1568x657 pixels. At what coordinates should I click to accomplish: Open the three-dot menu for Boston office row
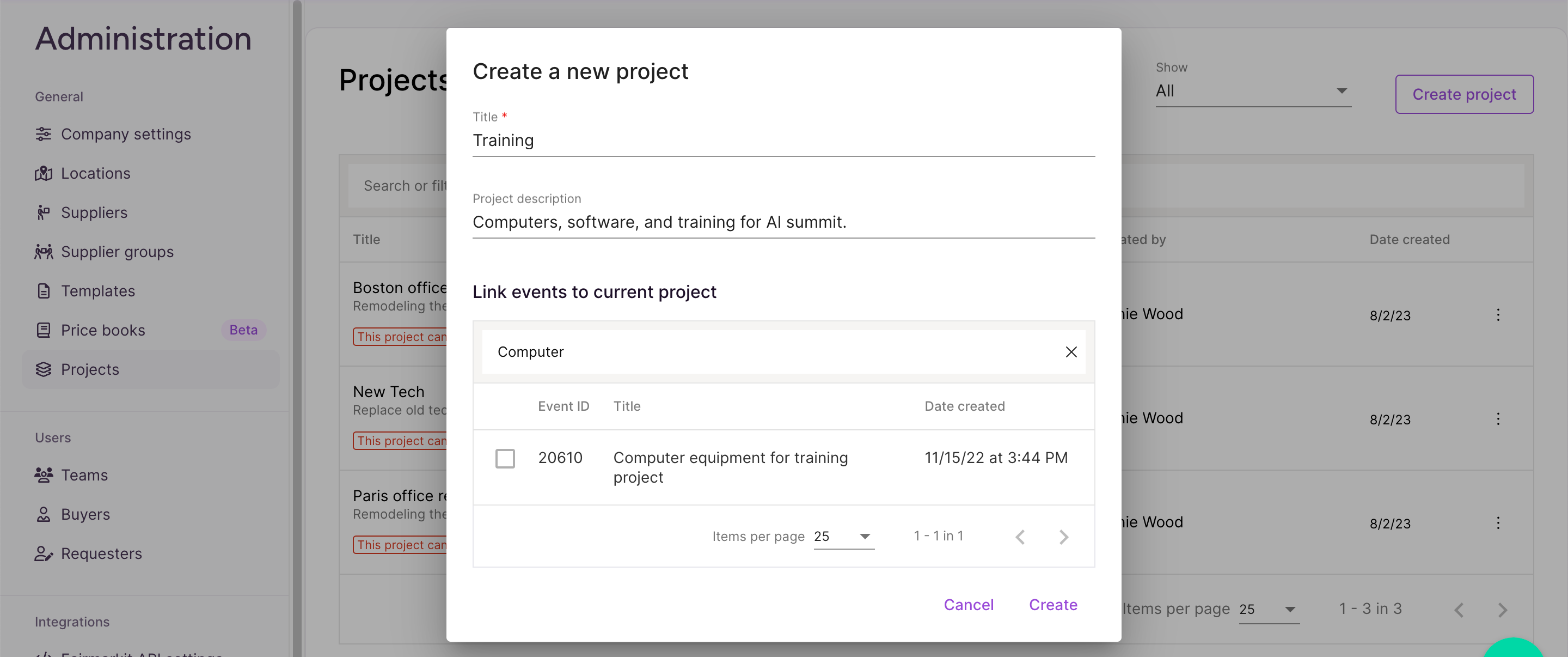tap(1498, 315)
